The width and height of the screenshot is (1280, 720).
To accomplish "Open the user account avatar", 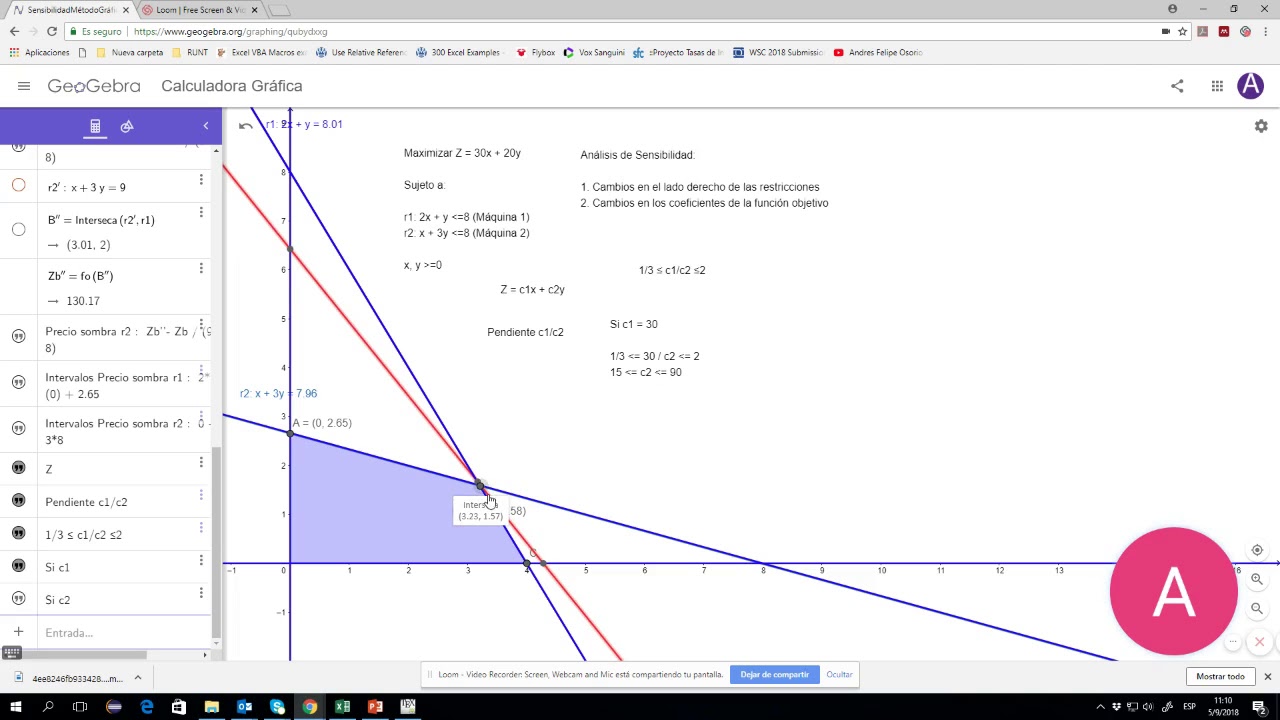I will pyautogui.click(x=1250, y=86).
